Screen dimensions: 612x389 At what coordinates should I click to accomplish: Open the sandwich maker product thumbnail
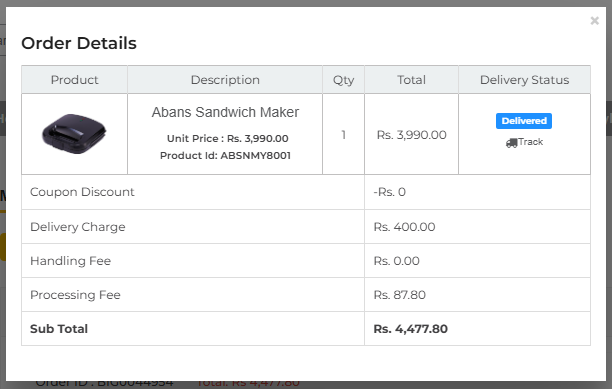[x=74, y=134]
